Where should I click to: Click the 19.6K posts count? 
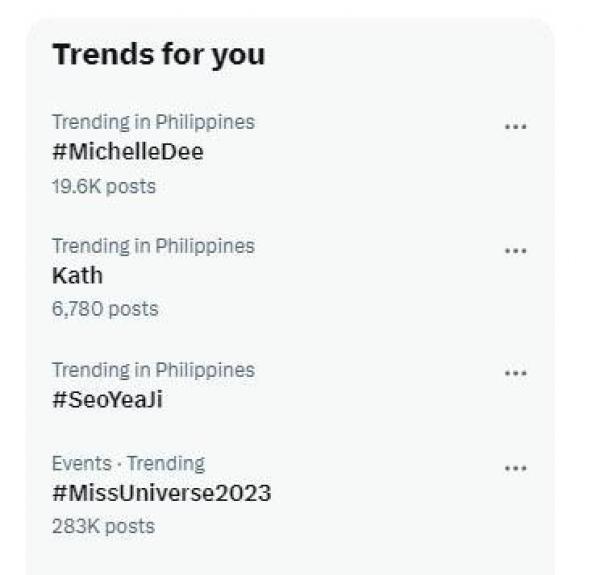tap(104, 186)
